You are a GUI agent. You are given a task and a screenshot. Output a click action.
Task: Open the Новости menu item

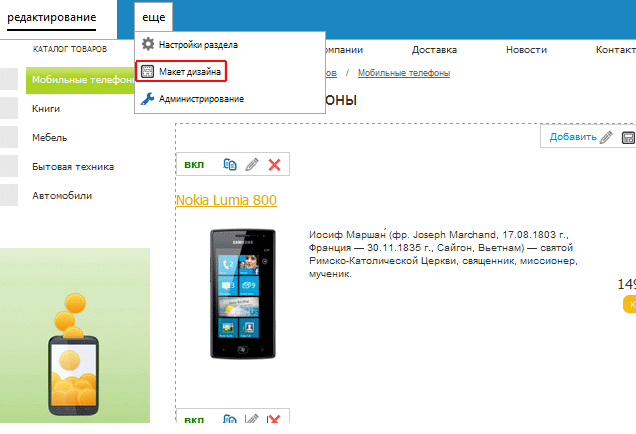click(x=526, y=49)
